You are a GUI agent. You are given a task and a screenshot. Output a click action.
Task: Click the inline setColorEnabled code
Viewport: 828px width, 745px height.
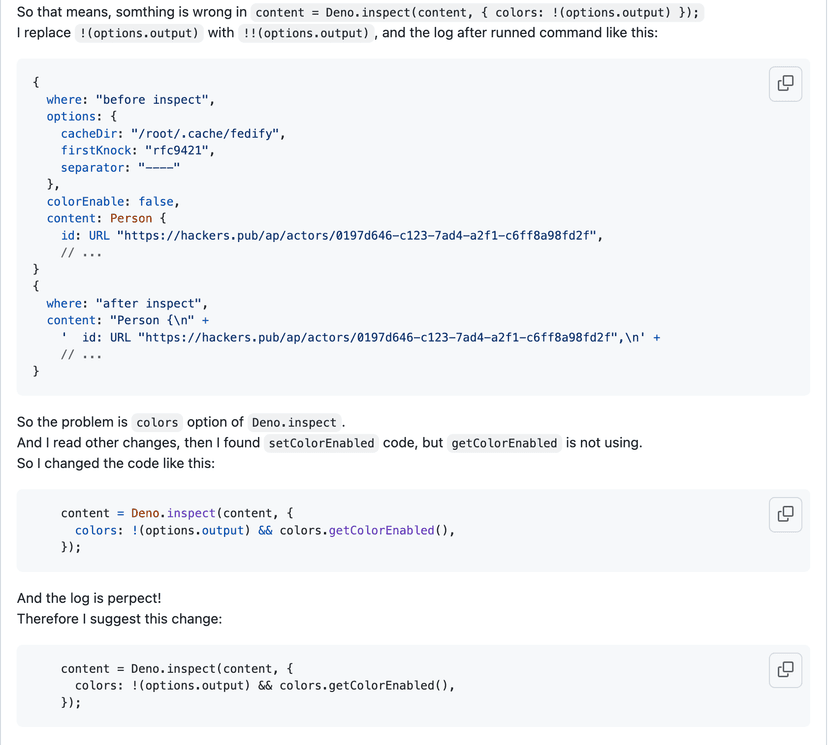click(x=322, y=443)
